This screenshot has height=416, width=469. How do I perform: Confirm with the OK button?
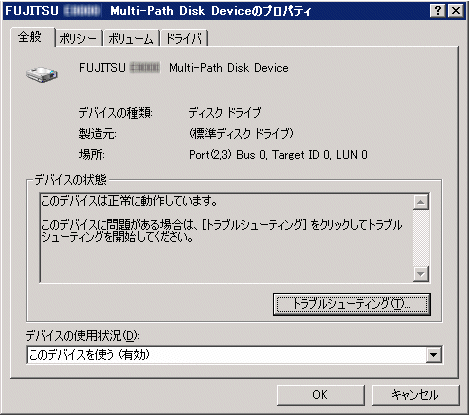click(320, 395)
